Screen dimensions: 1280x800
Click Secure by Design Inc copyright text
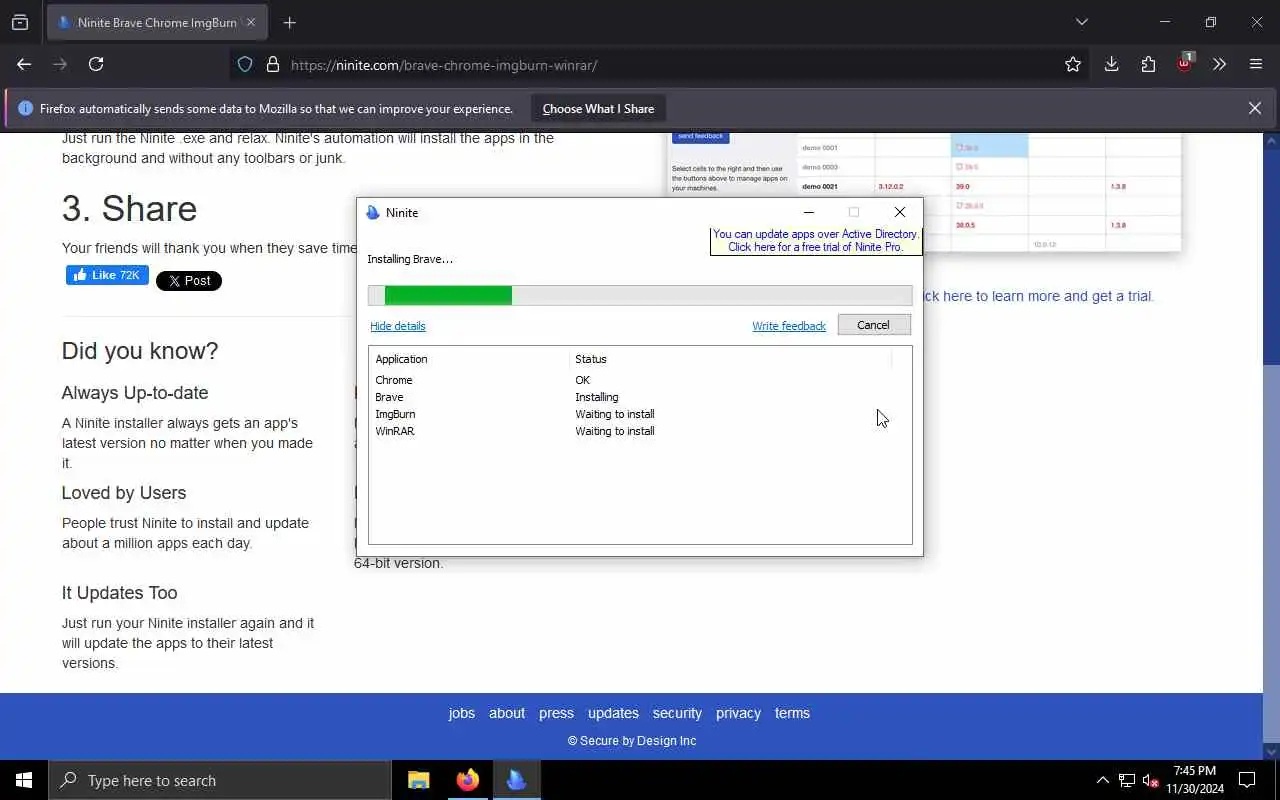[632, 741]
